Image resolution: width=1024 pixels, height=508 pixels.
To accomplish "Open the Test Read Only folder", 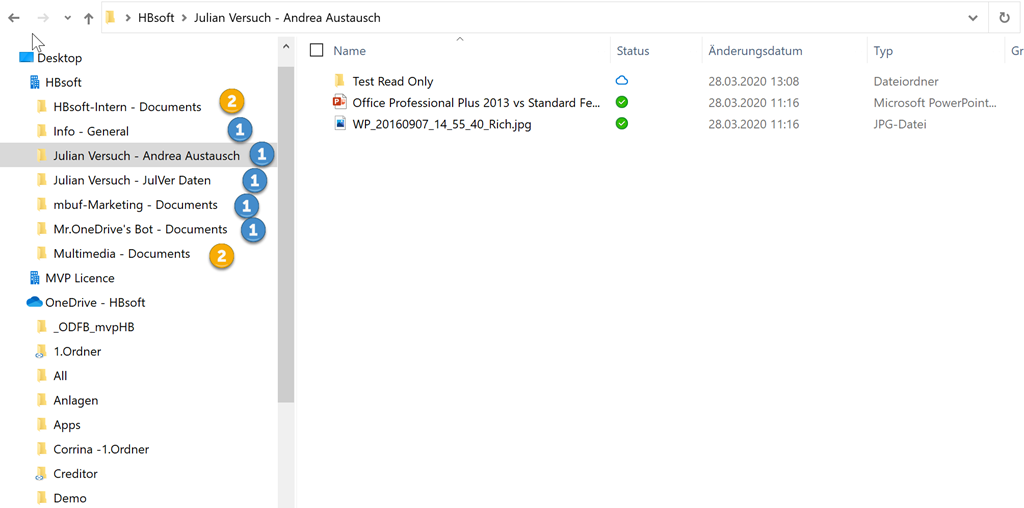I will coord(392,81).
